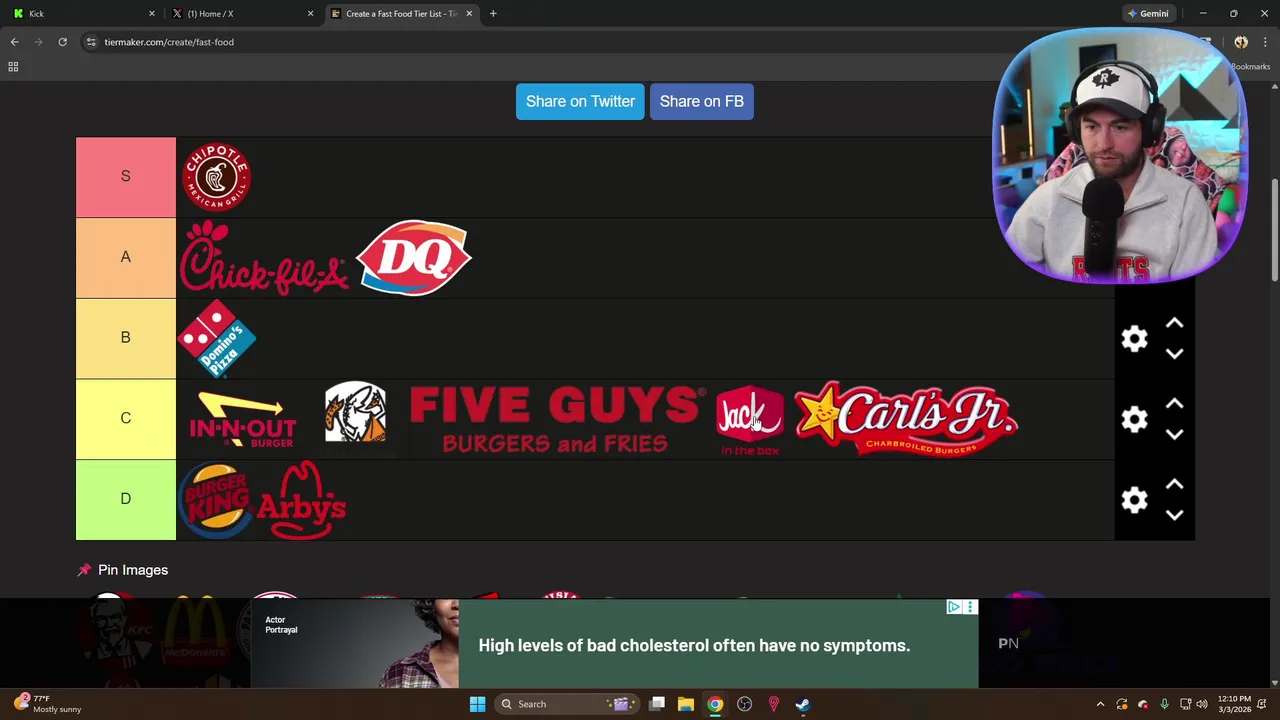Screen dimensions: 1280x720
Task: Open settings gear for the B tier row
Action: 1134,338
